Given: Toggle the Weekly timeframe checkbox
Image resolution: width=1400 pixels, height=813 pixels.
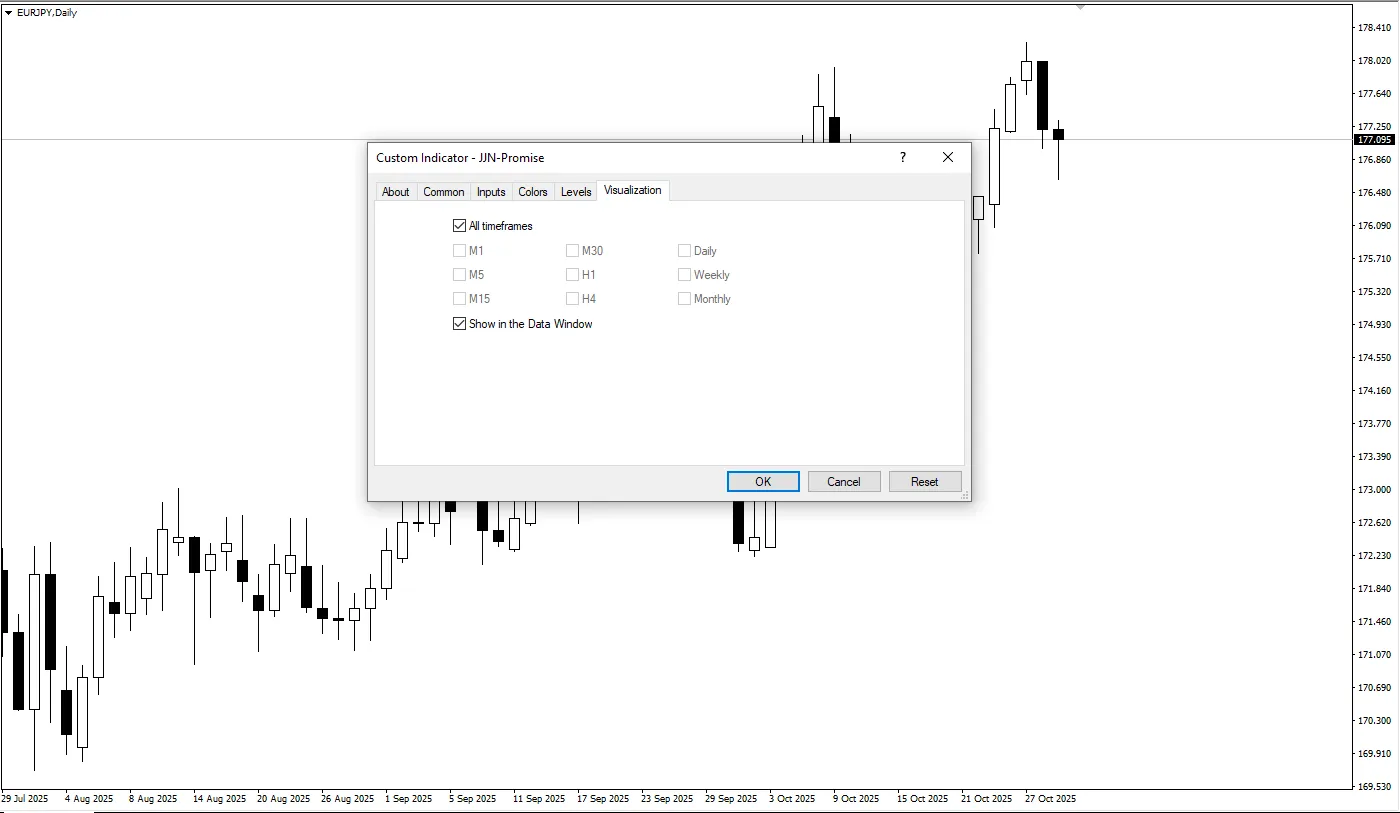Looking at the screenshot, I should (x=685, y=274).
